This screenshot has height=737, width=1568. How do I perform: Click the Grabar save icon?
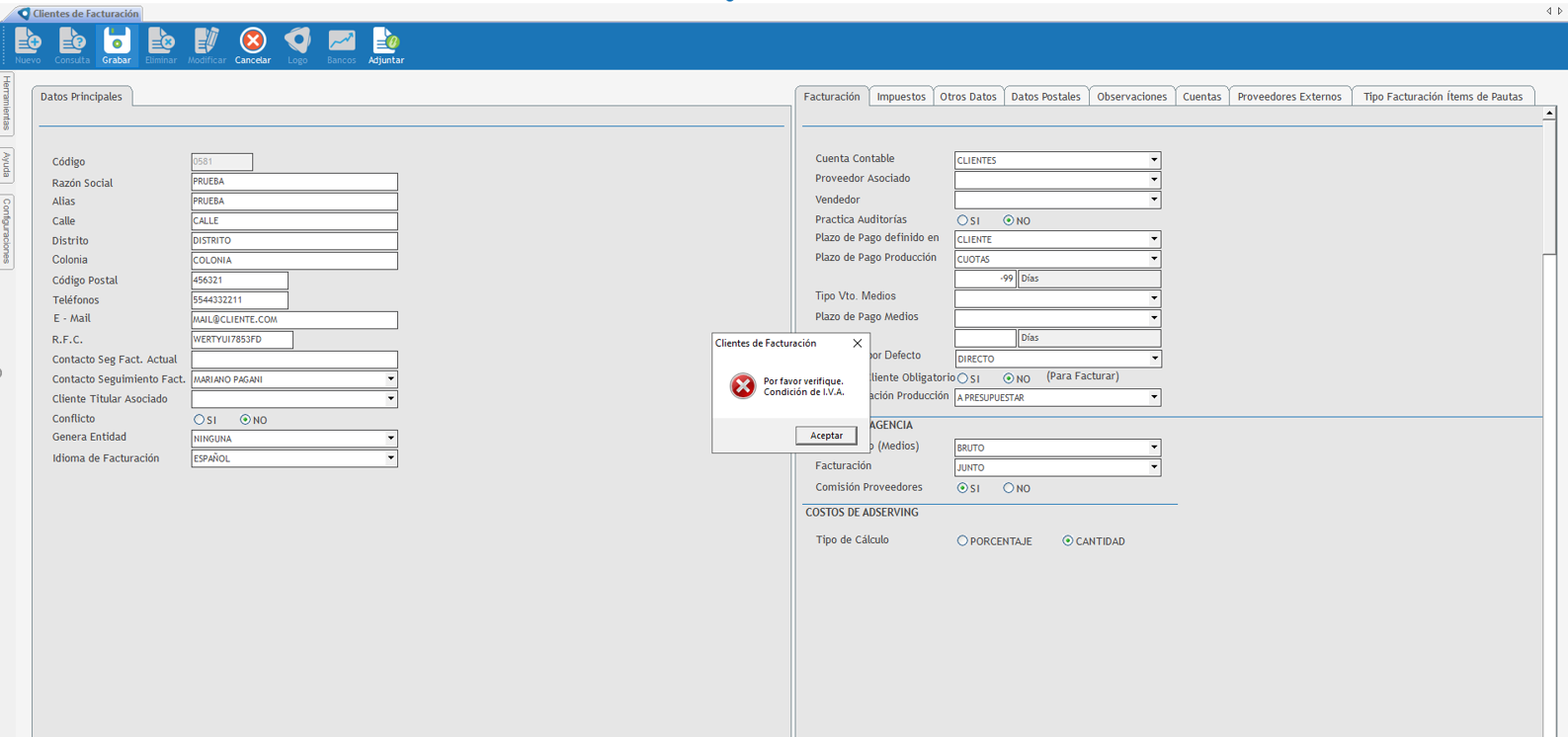coord(117,45)
